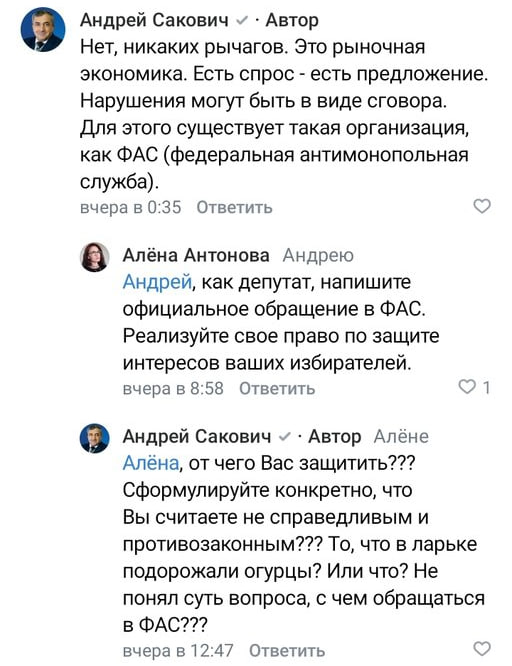Open timestamp 'вчера в 12:47'
This screenshot has width=512, height=666.
coord(178,650)
